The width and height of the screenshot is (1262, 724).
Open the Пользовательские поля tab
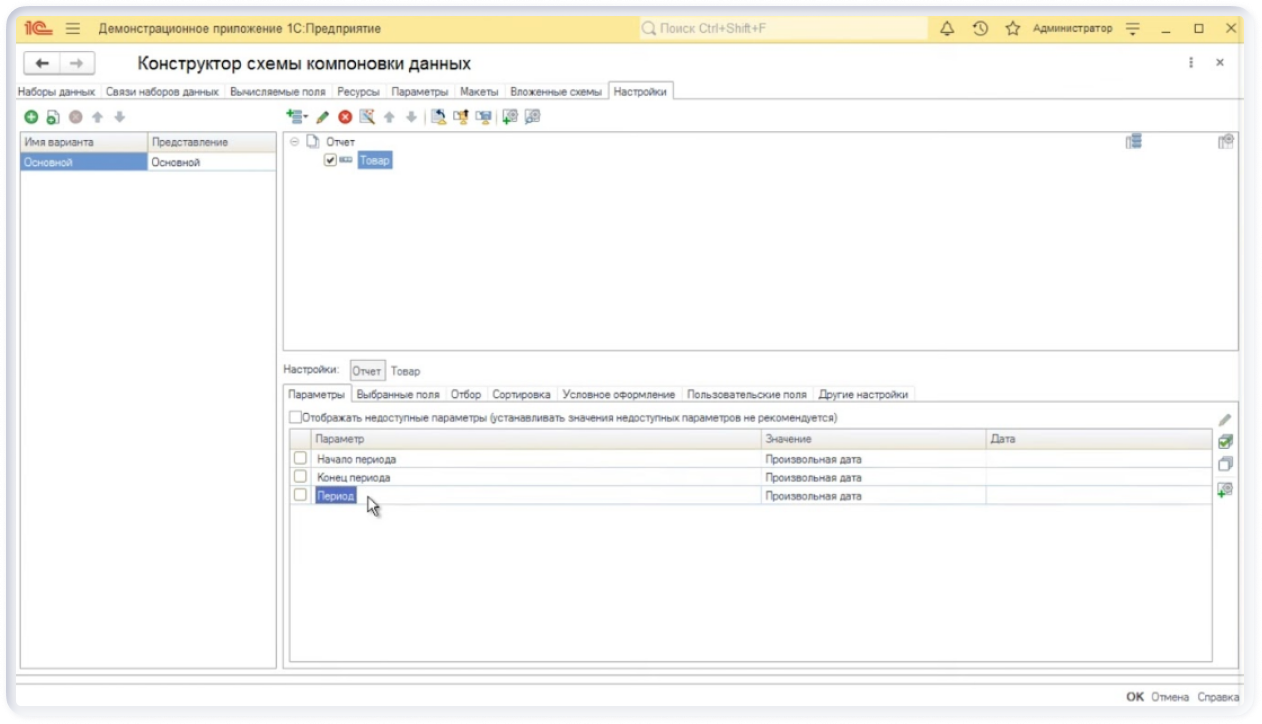747,395
